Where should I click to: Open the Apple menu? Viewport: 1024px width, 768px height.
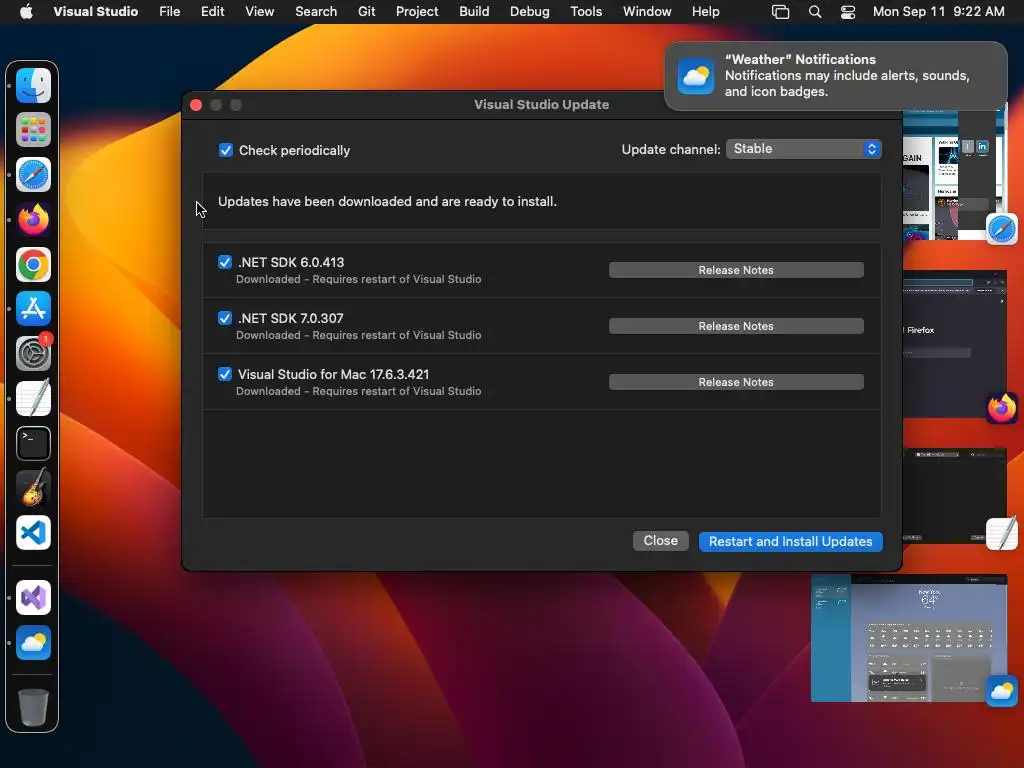pyautogui.click(x=26, y=11)
